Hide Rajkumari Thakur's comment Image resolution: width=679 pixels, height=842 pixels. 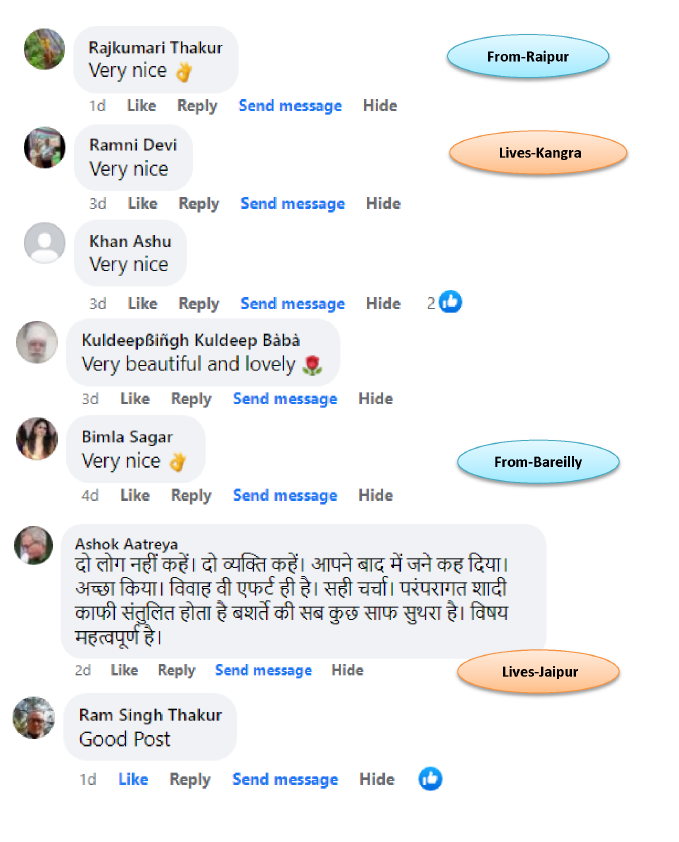point(380,106)
